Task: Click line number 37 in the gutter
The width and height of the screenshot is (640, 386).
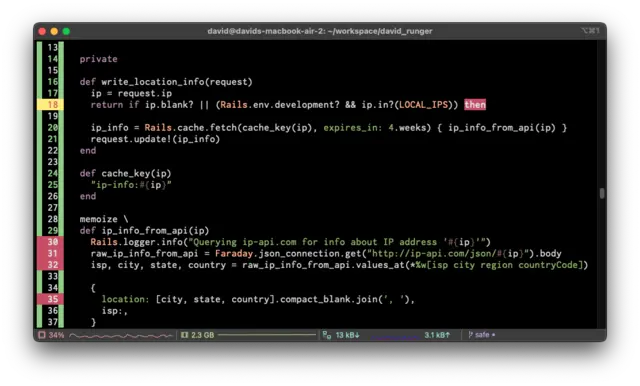Action: pyautogui.click(x=53, y=322)
